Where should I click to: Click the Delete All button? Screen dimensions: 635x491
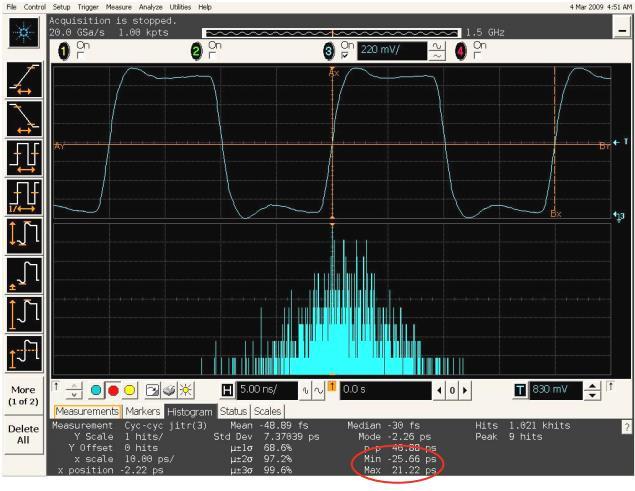(23, 435)
